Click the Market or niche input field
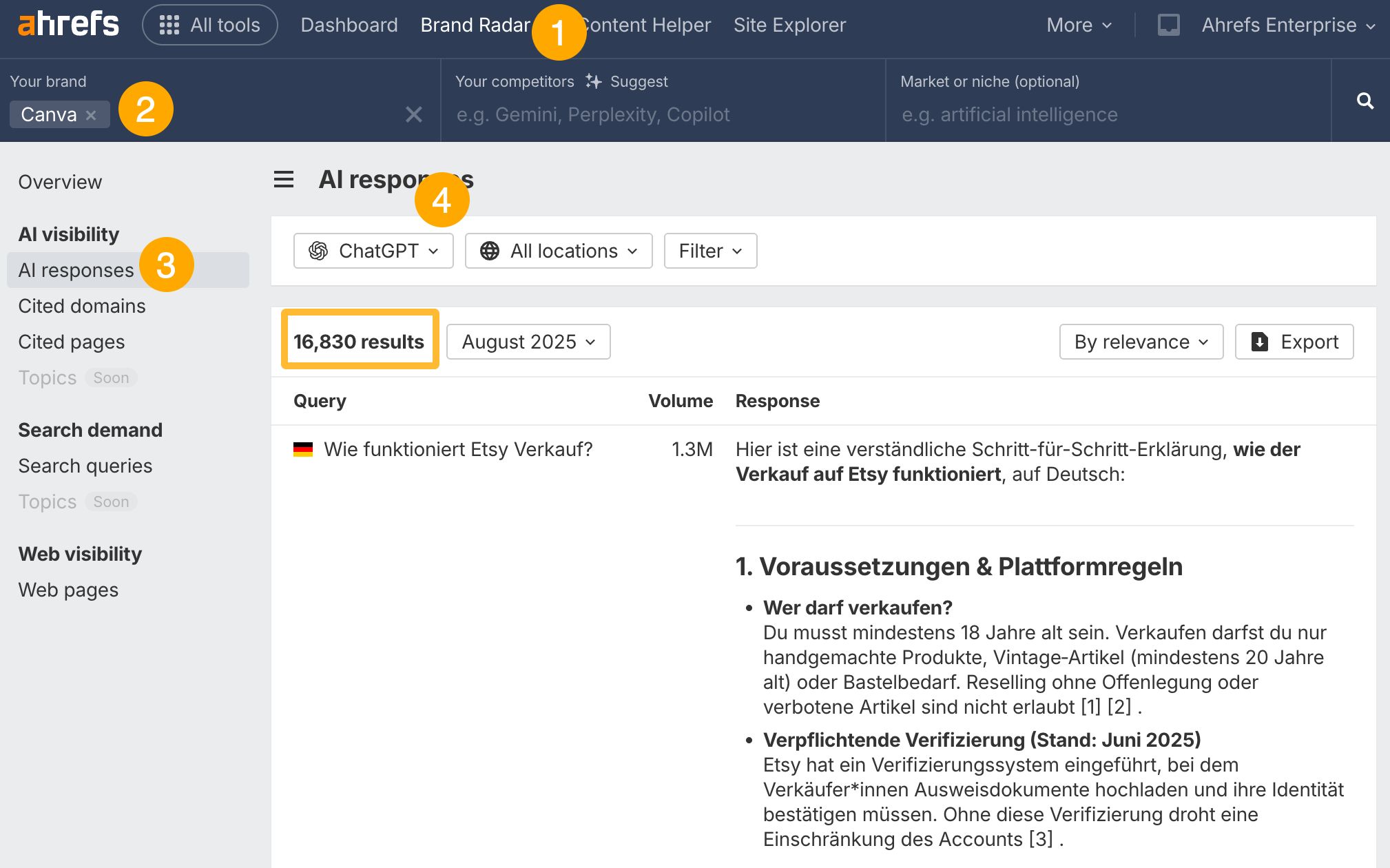The height and width of the screenshot is (868, 1390). [1108, 114]
